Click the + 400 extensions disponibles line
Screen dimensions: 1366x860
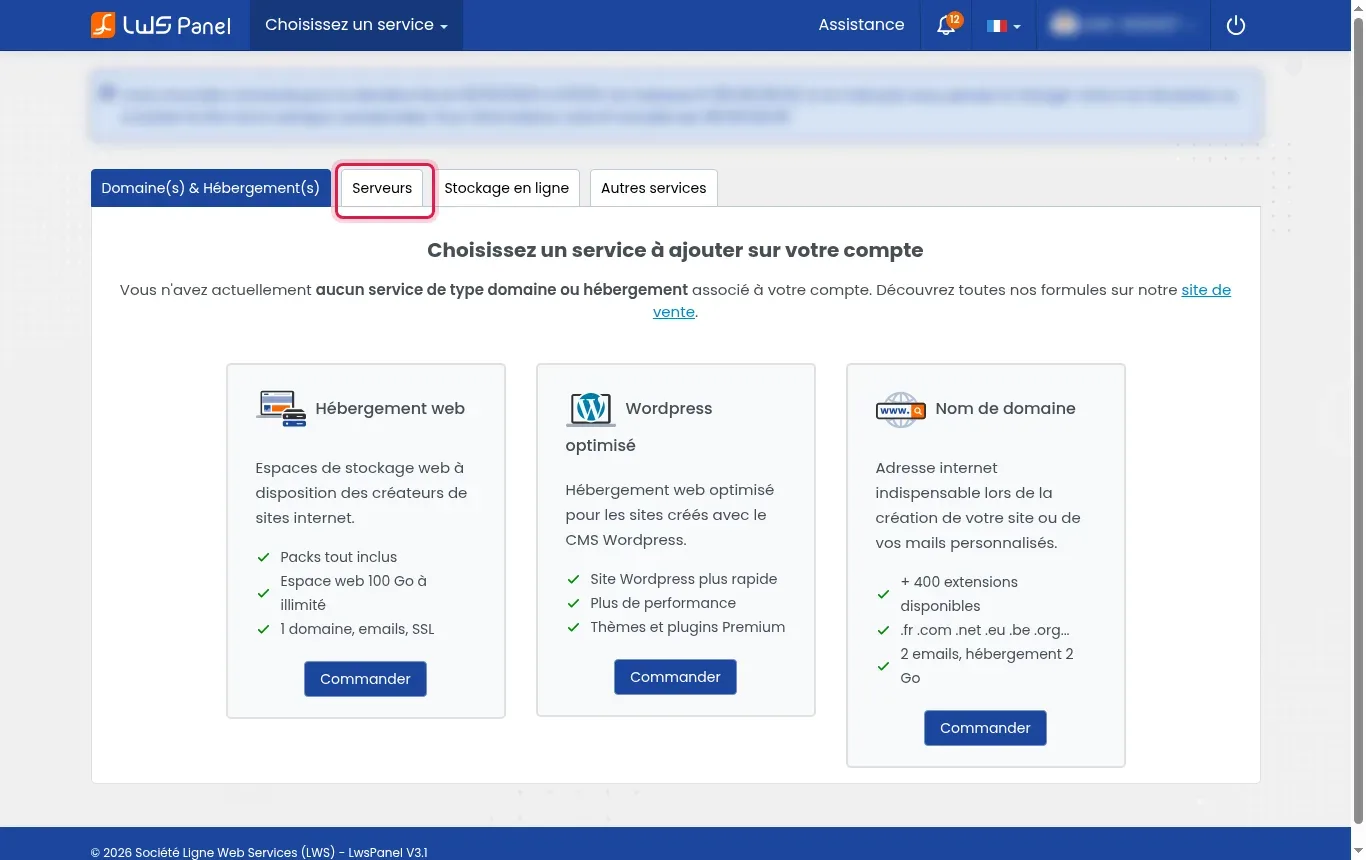pyautogui.click(x=959, y=594)
